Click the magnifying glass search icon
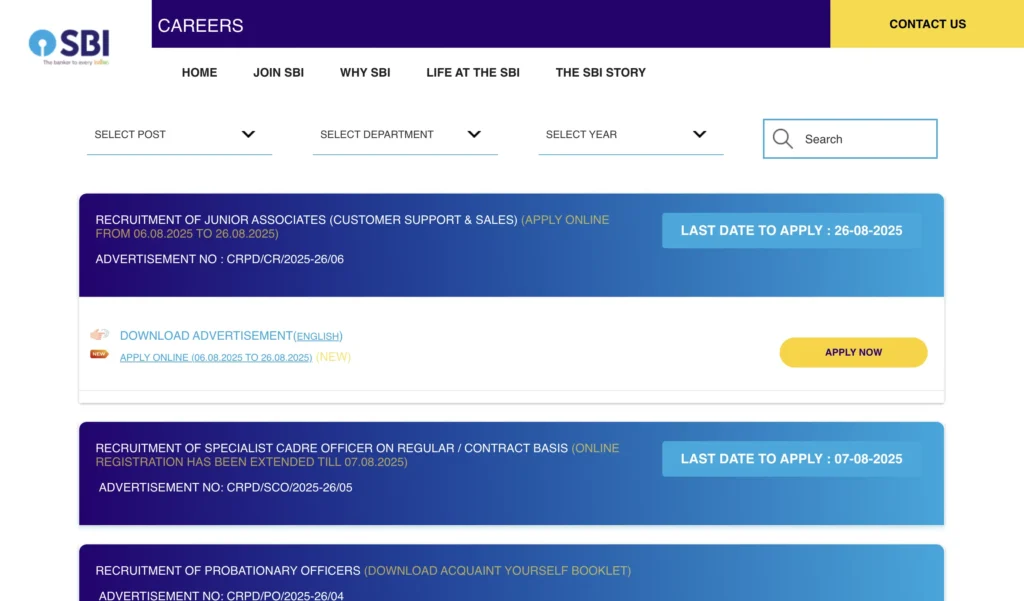The width and height of the screenshot is (1024, 601). click(783, 139)
